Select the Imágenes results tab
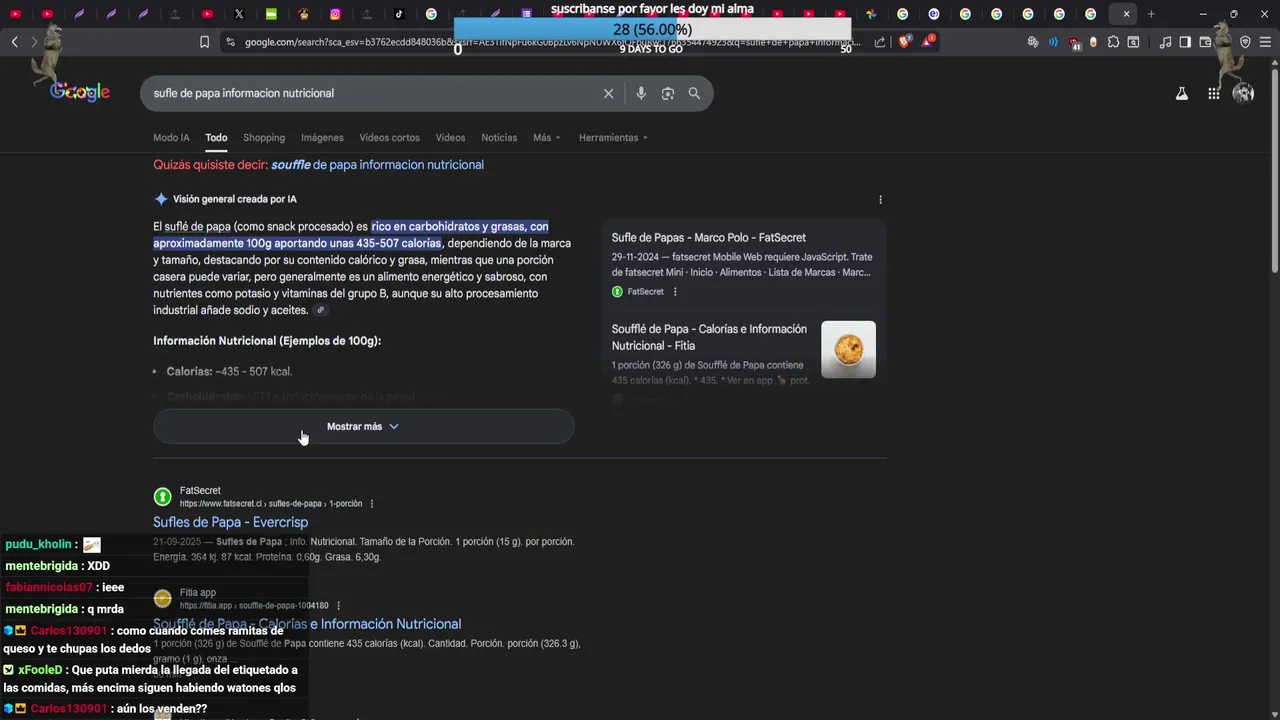 point(322,138)
